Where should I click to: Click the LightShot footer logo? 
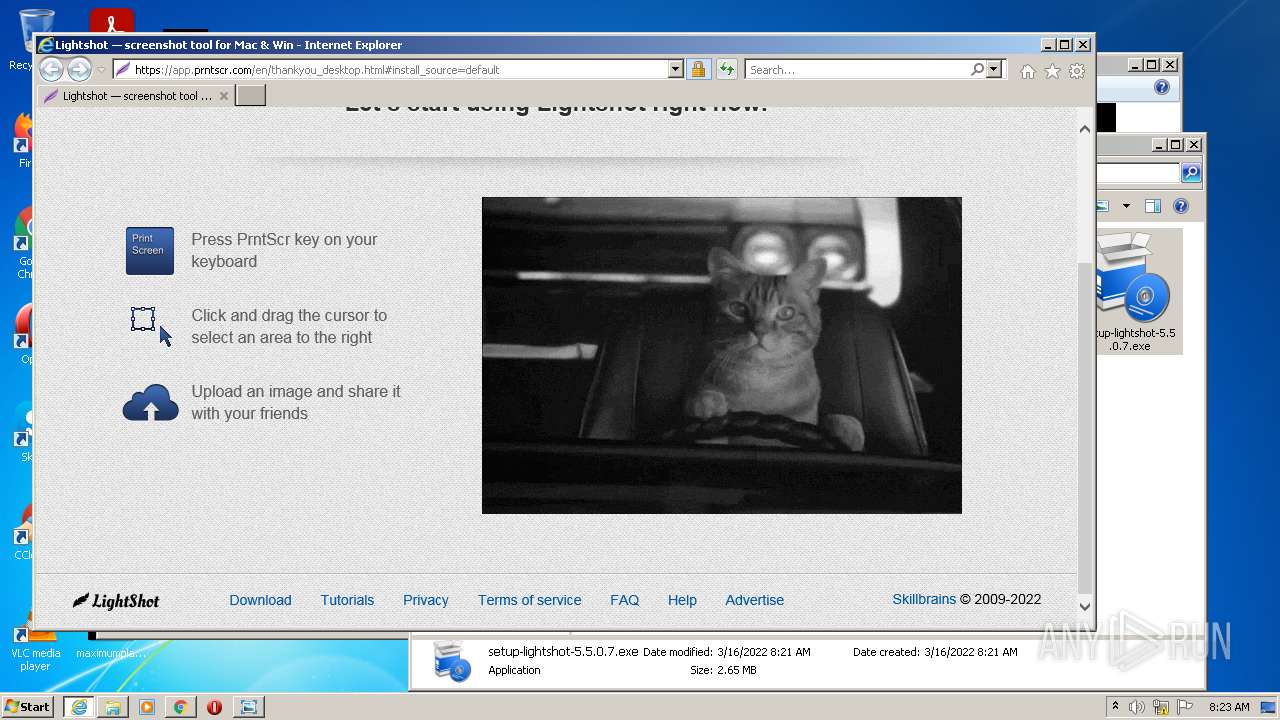pyautogui.click(x=116, y=600)
